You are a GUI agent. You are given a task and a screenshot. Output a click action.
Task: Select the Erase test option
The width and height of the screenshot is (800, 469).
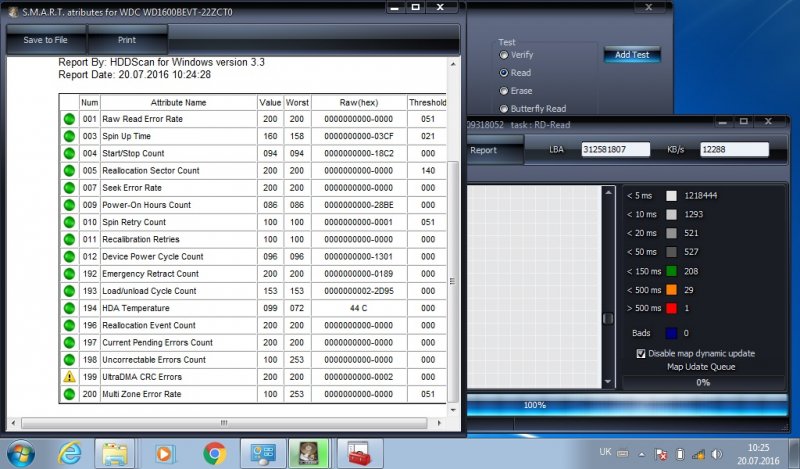point(504,91)
